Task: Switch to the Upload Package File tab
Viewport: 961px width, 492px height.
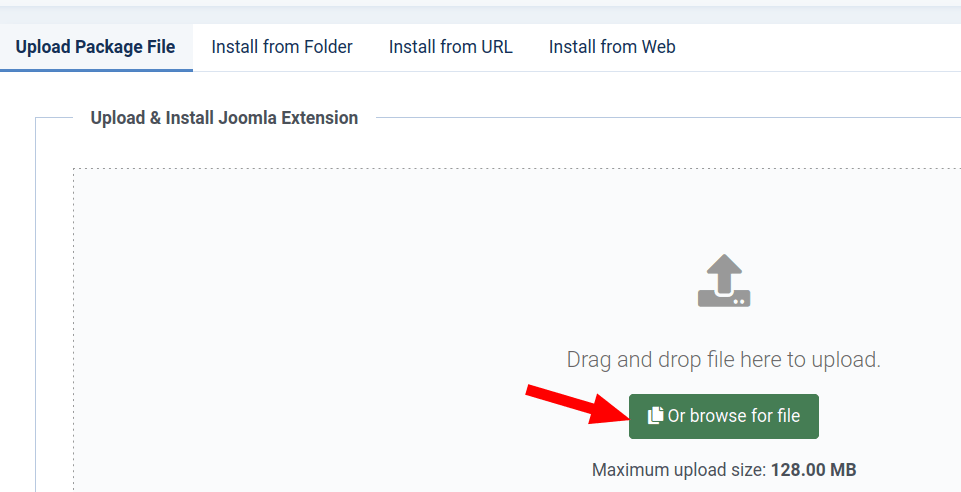Action: (x=96, y=47)
